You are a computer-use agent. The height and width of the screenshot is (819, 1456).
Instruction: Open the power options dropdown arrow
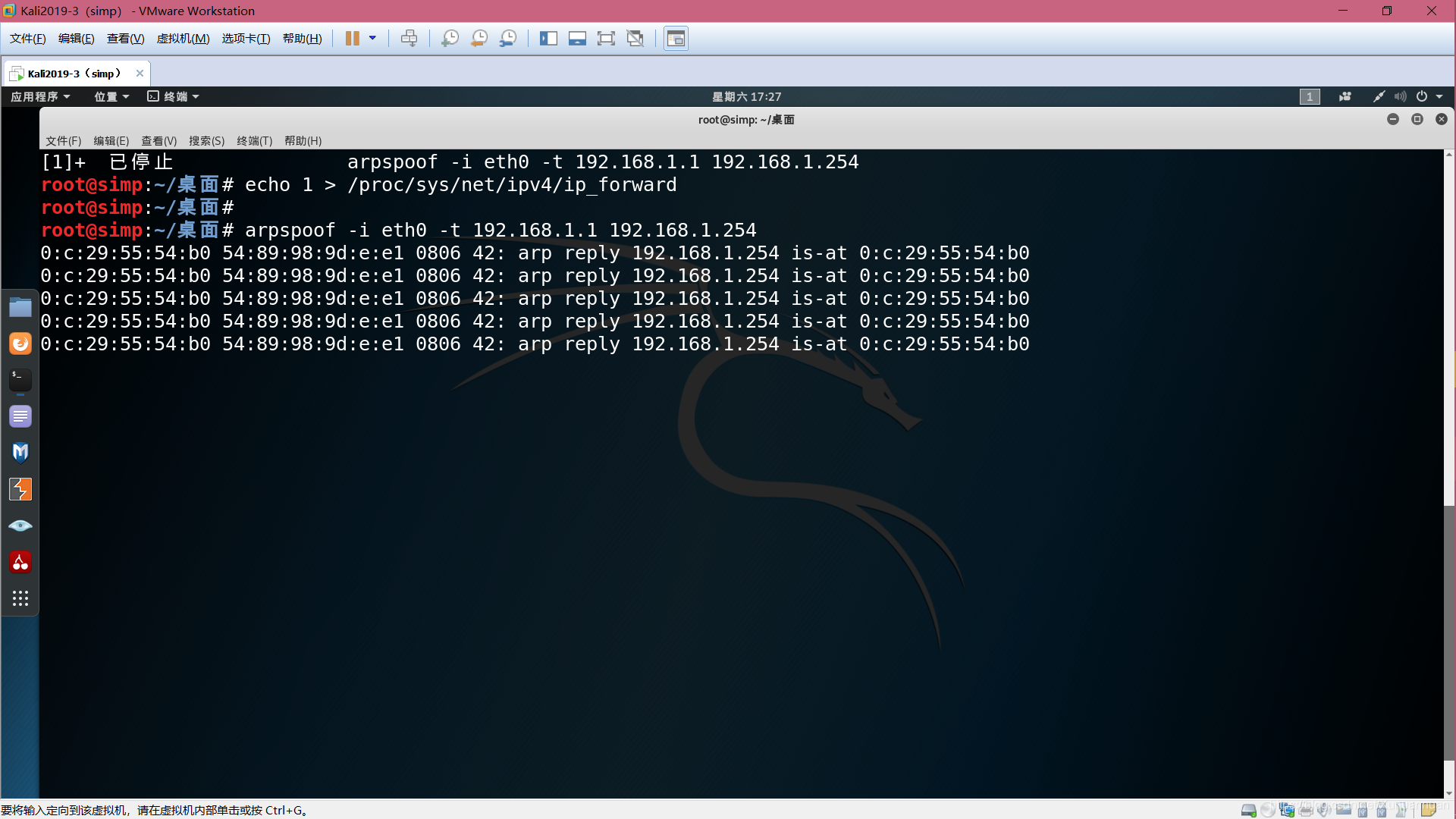pyautogui.click(x=372, y=39)
